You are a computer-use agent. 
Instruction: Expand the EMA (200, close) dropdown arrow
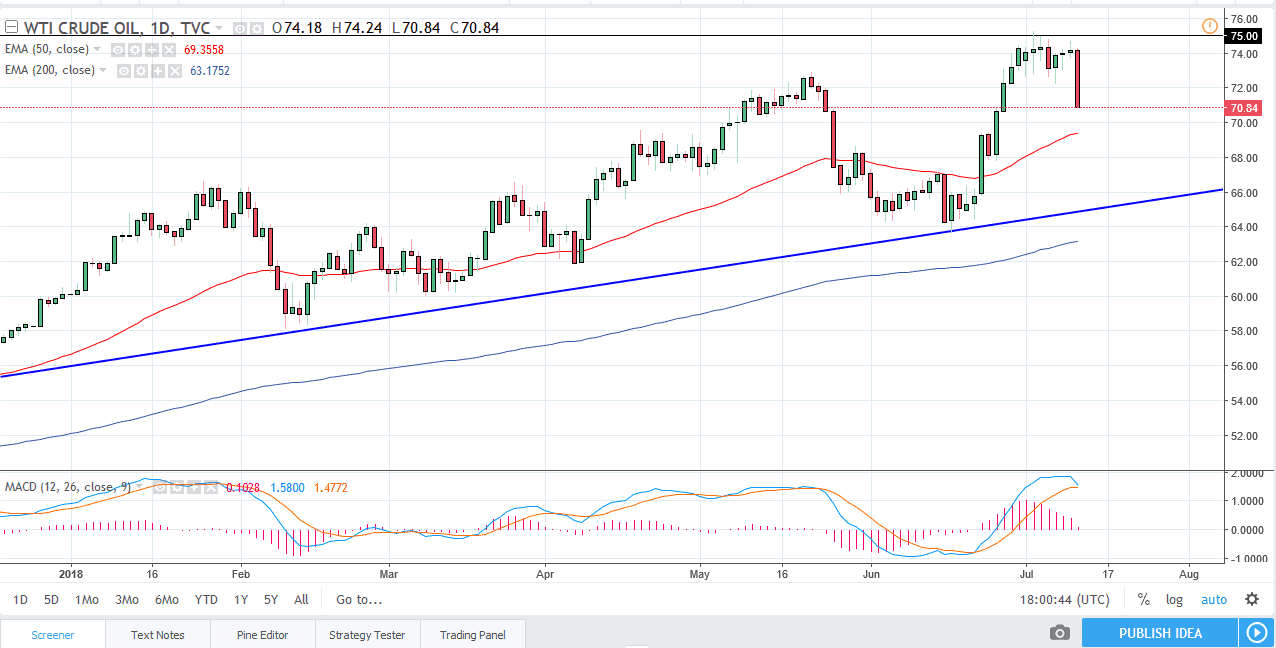[x=105, y=71]
